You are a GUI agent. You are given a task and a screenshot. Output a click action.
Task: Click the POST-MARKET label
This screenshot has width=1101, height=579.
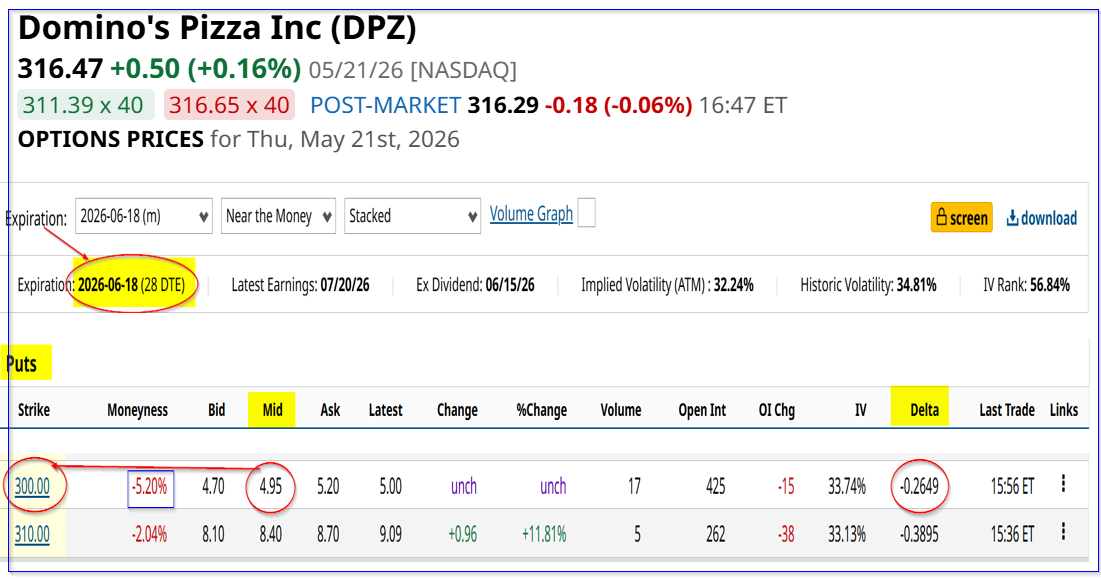tap(385, 105)
